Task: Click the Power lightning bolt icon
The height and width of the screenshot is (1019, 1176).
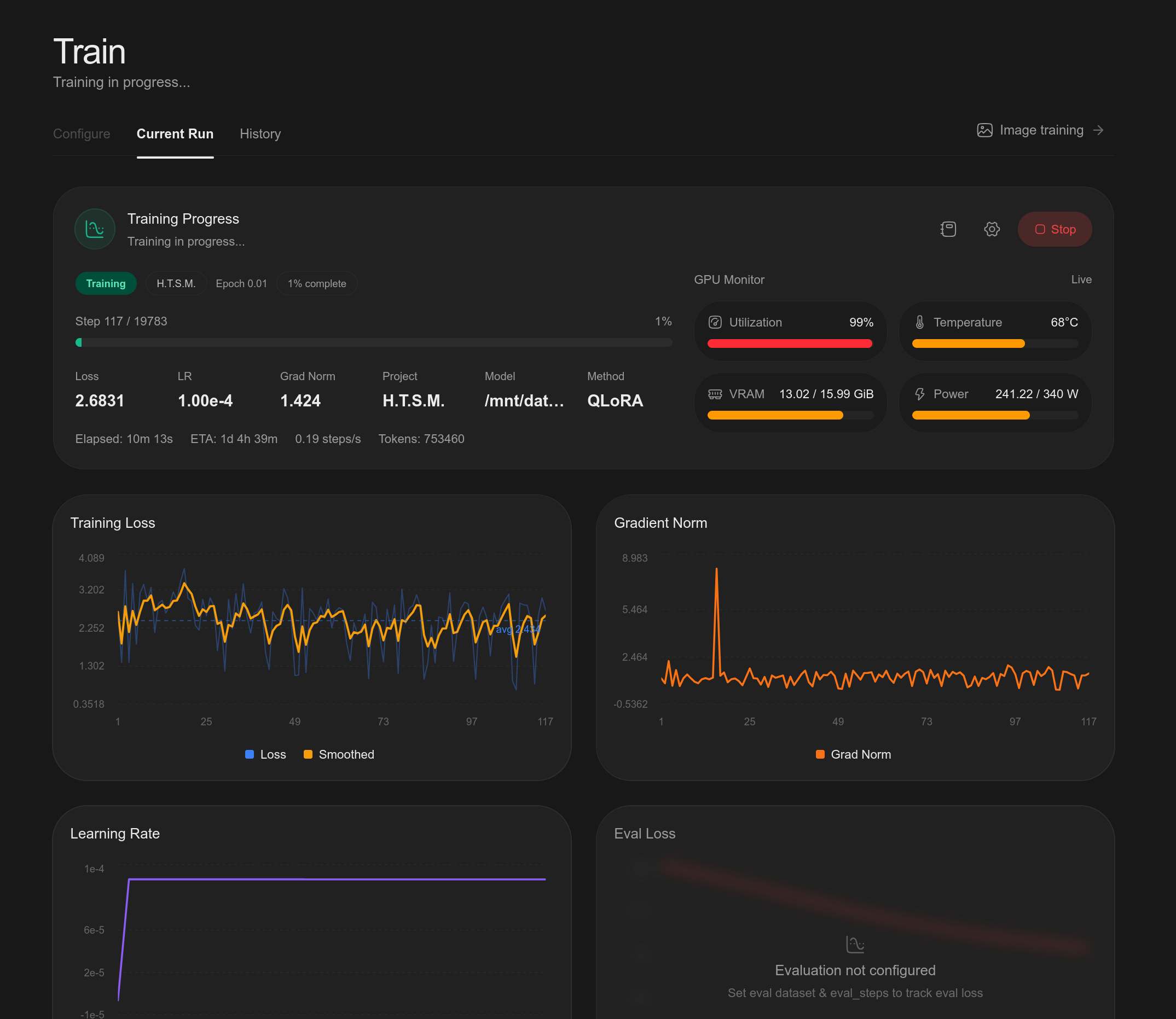Action: click(x=919, y=394)
